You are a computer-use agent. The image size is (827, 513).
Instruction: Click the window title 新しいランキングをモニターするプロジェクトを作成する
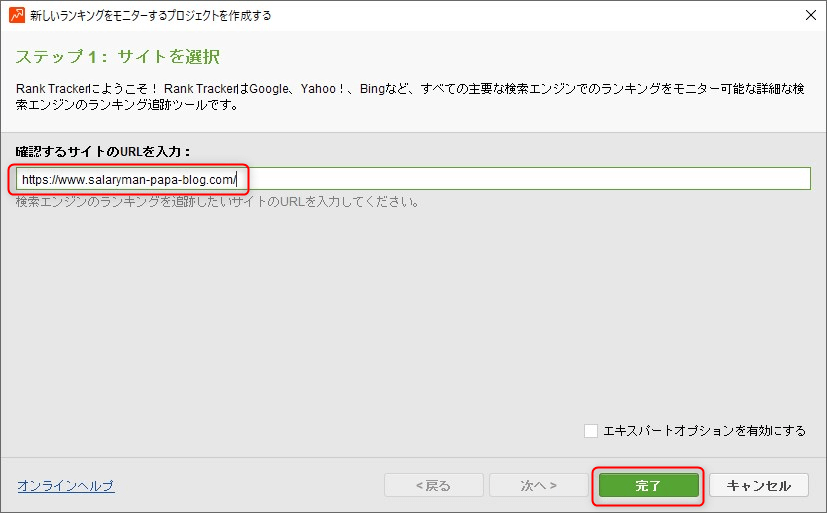pyautogui.click(x=150, y=15)
